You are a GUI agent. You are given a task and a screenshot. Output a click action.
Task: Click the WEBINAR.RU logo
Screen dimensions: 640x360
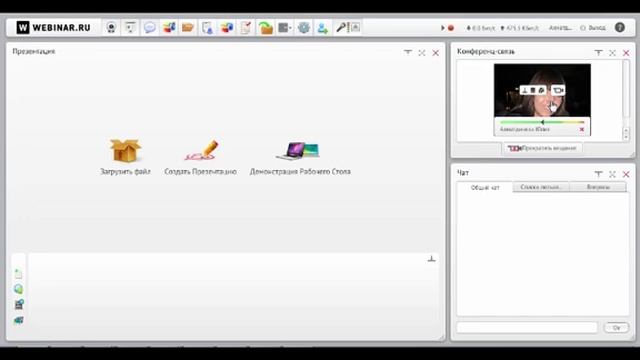53,27
